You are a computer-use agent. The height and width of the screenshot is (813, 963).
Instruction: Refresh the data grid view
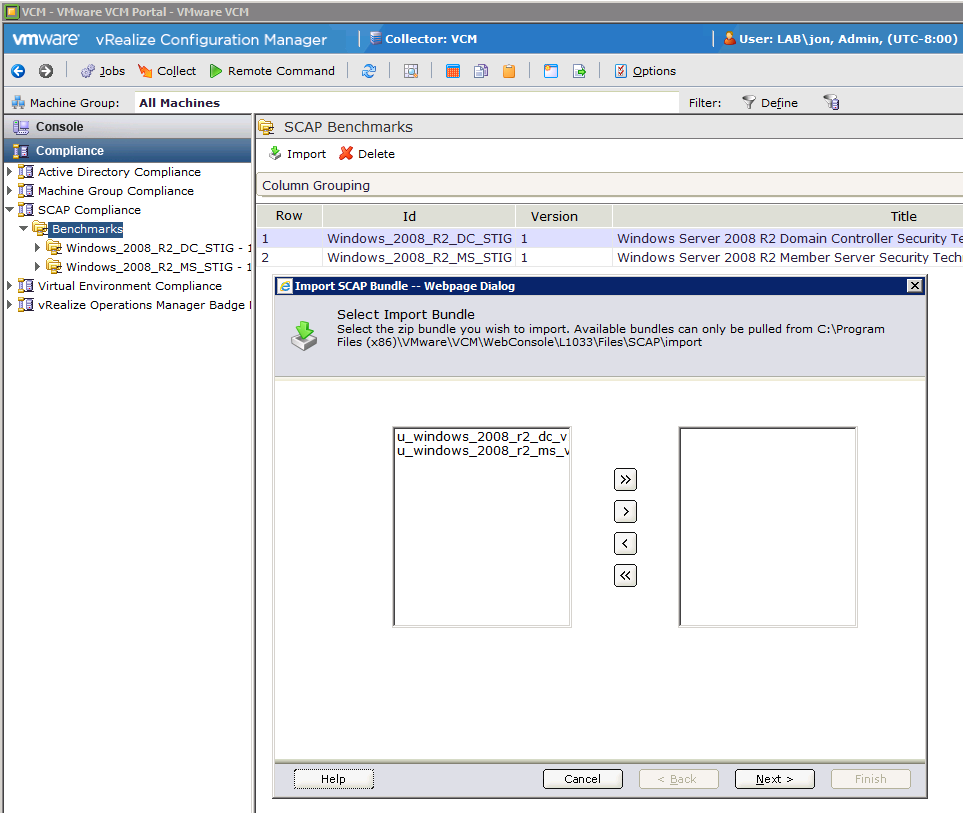368,71
